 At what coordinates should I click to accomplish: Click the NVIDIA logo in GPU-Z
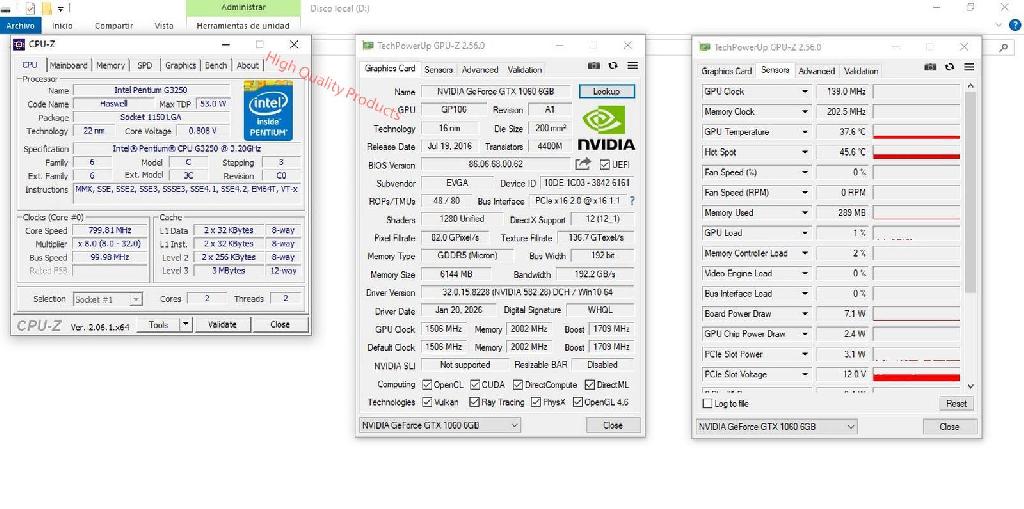tap(606, 128)
